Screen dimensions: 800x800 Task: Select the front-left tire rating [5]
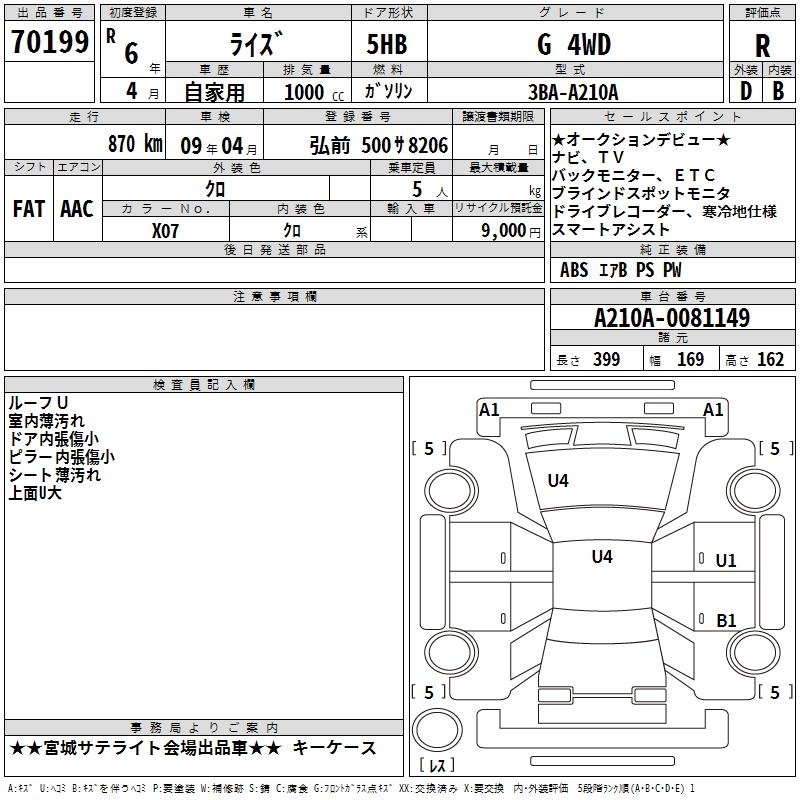(429, 449)
